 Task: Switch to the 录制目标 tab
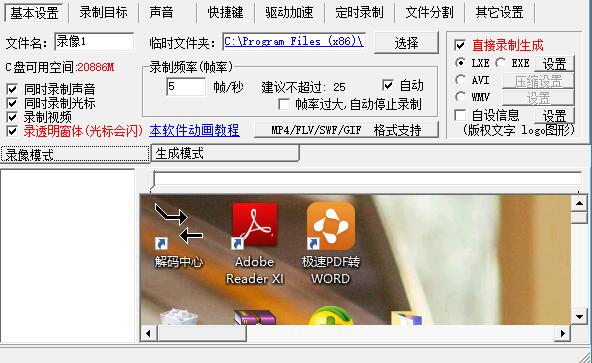tap(103, 12)
